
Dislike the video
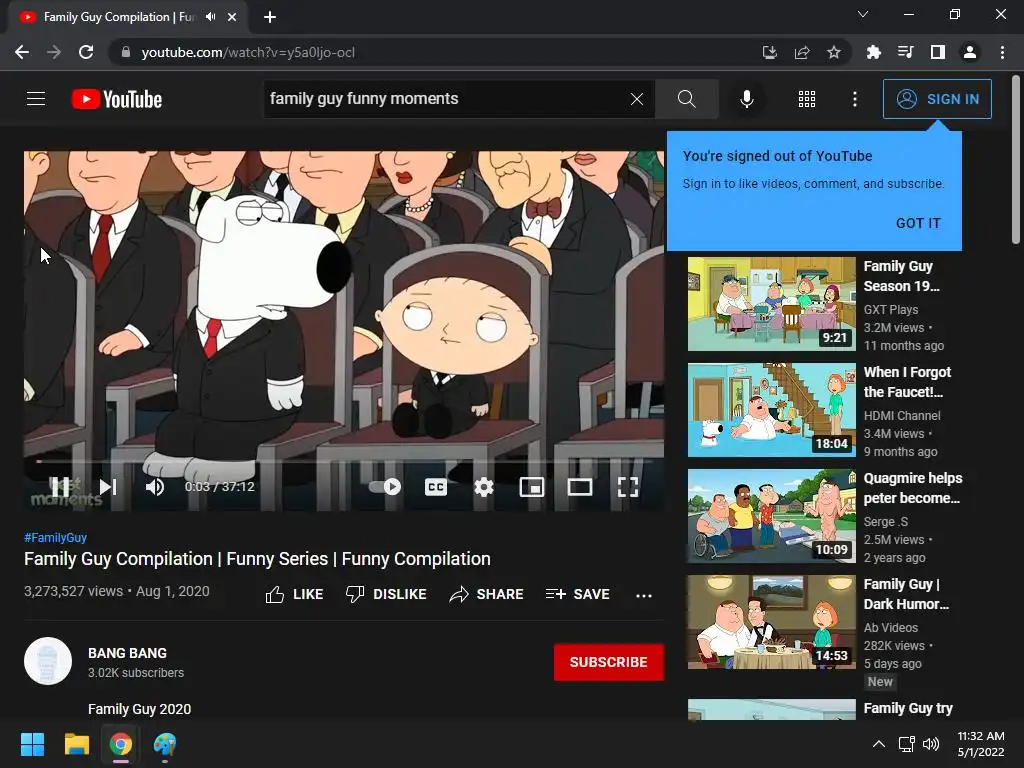[386, 594]
